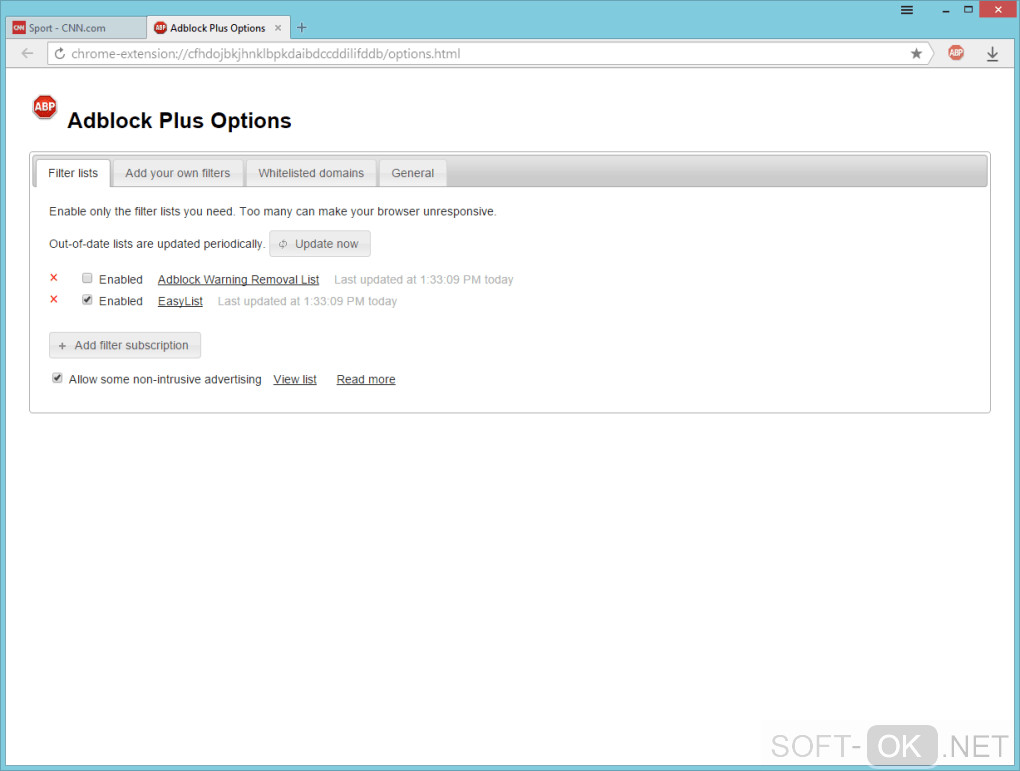Screen dimensions: 1020x771
Task: Disable the EasyList Enabled checkbox
Action: tap(87, 300)
